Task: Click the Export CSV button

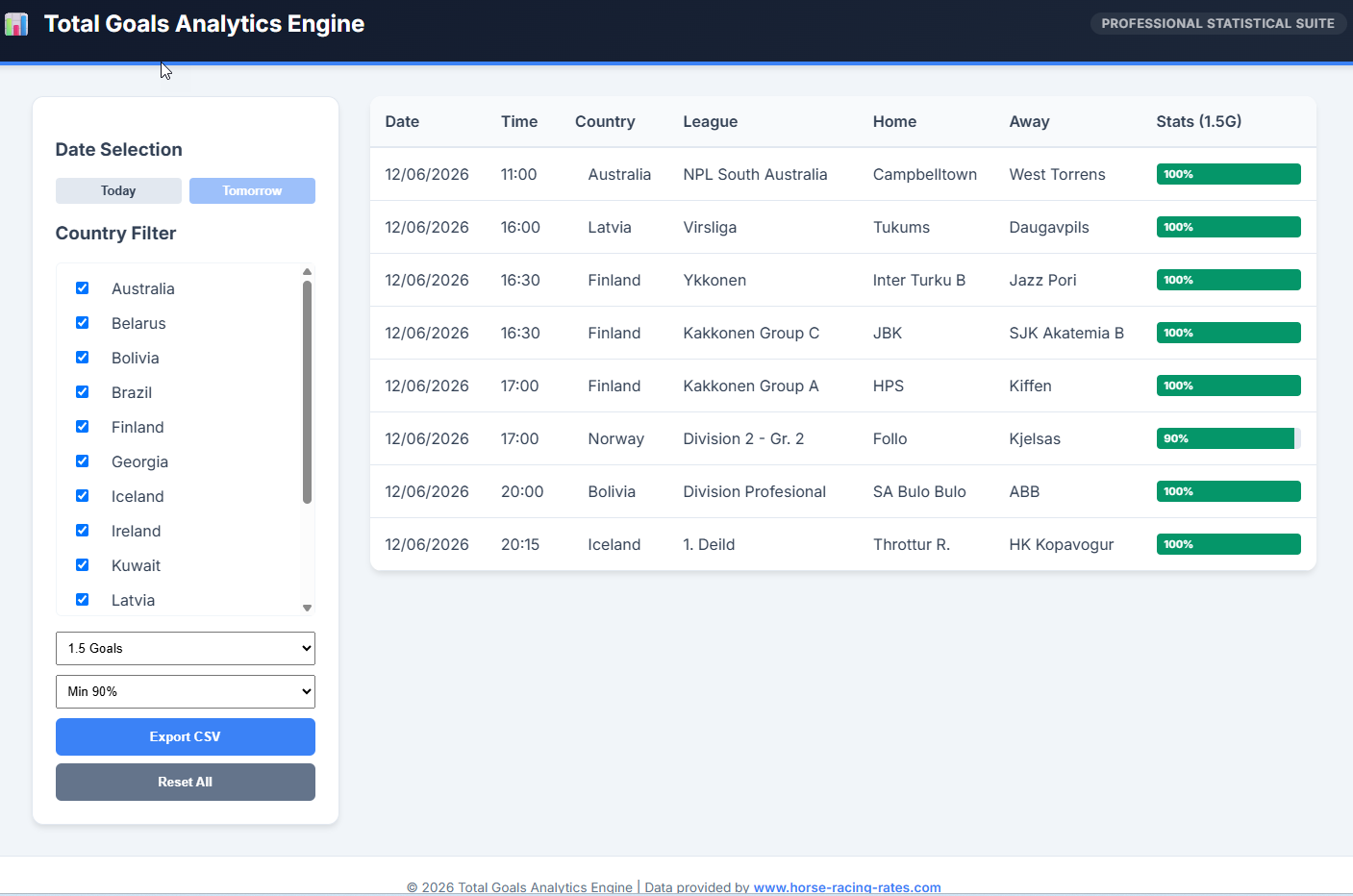Action: coord(186,736)
